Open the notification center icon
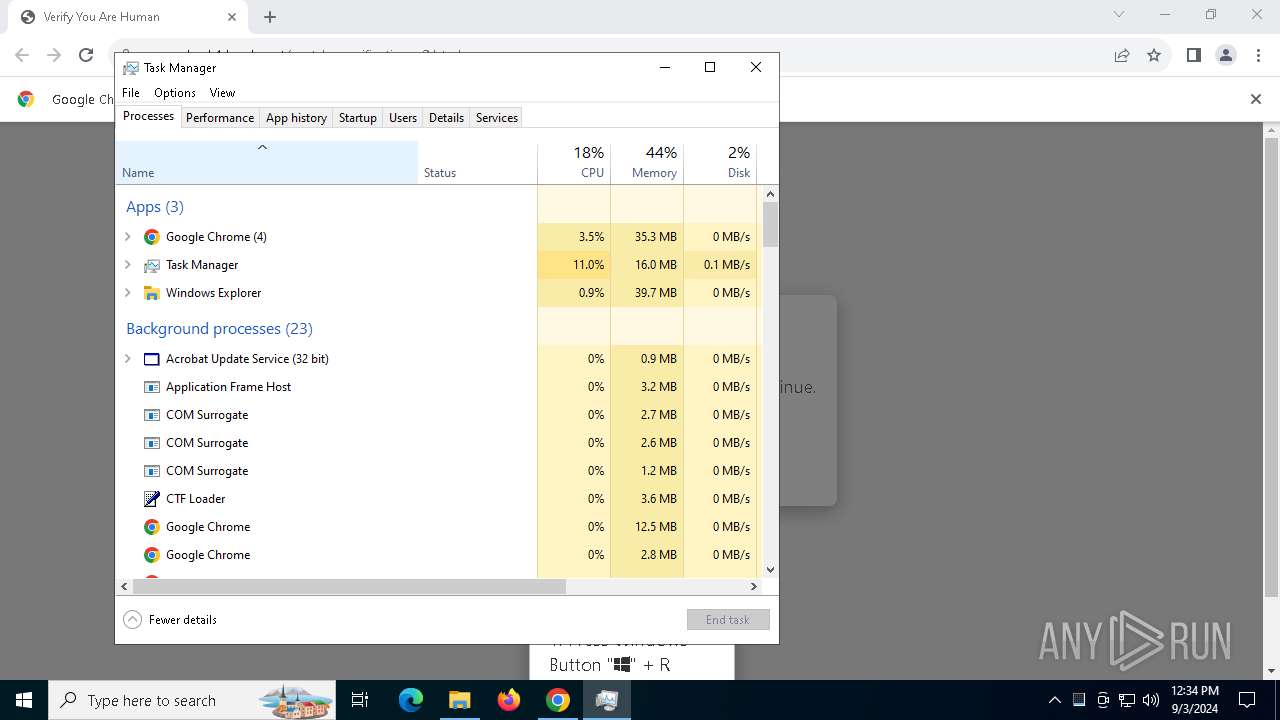 [x=1247, y=700]
